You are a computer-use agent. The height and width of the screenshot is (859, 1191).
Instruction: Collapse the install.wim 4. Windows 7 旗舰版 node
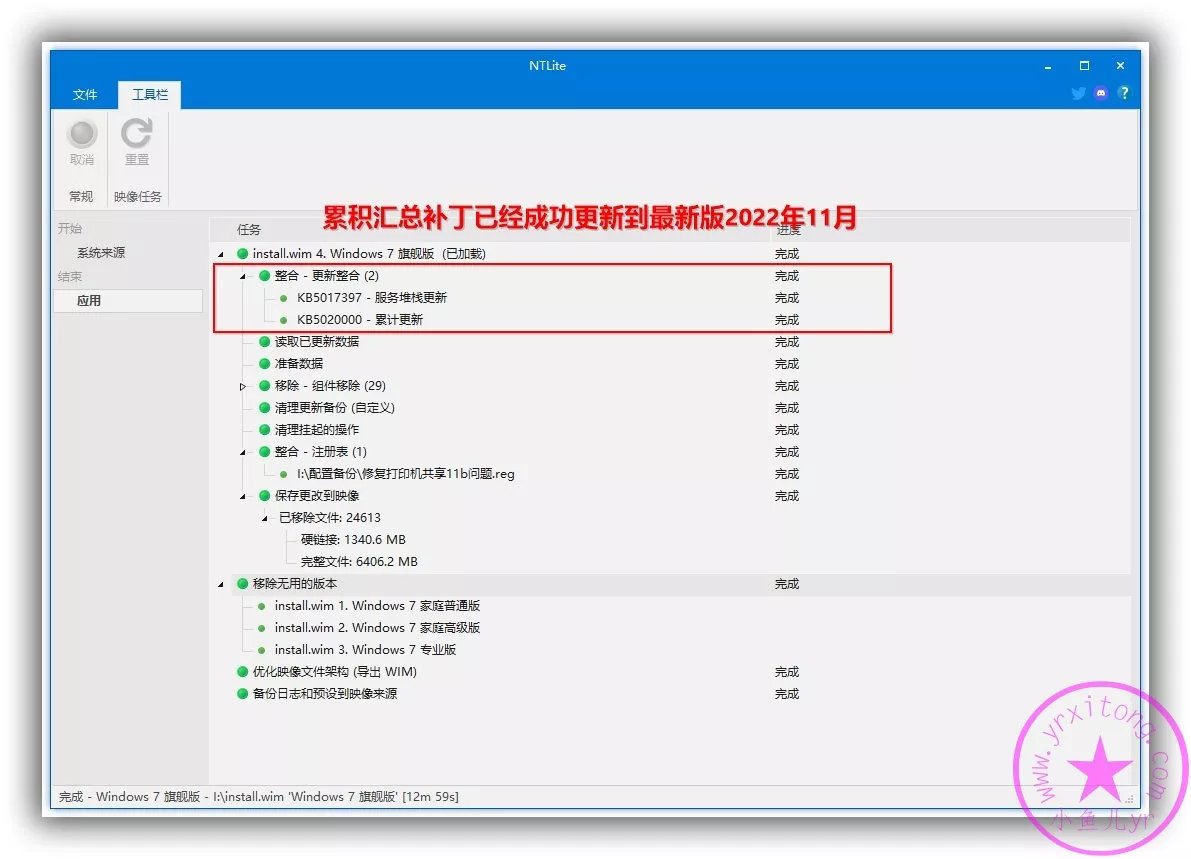coord(221,254)
